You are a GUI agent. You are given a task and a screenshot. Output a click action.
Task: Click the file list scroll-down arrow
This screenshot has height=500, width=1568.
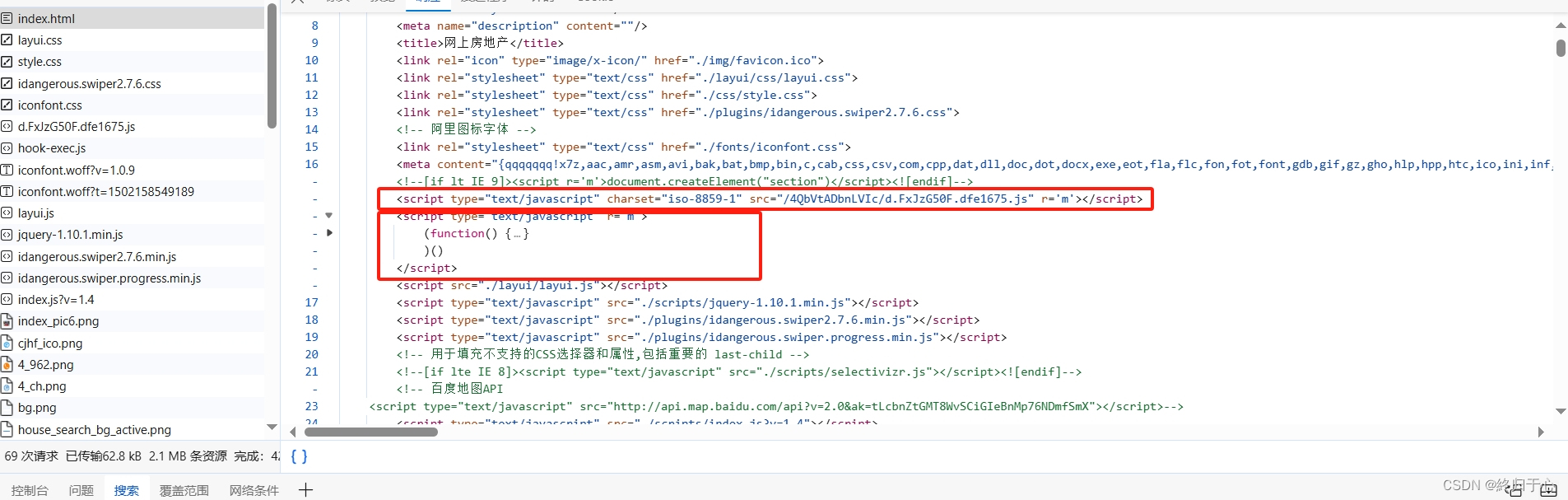point(272,427)
